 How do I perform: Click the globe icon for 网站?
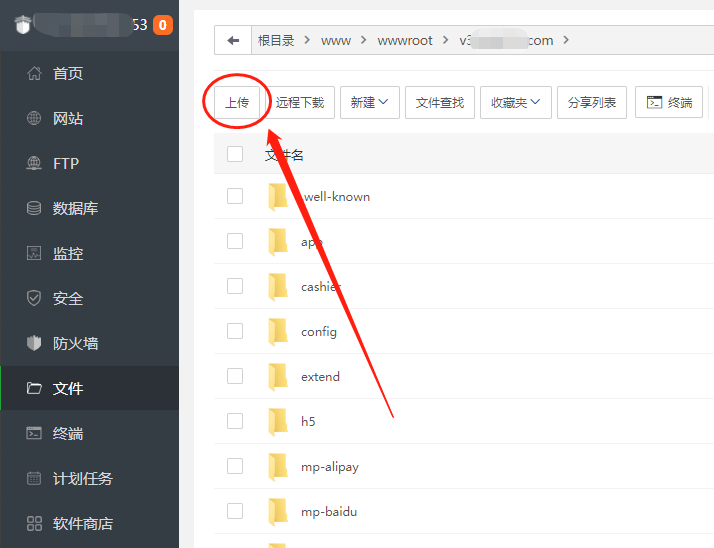click(34, 118)
